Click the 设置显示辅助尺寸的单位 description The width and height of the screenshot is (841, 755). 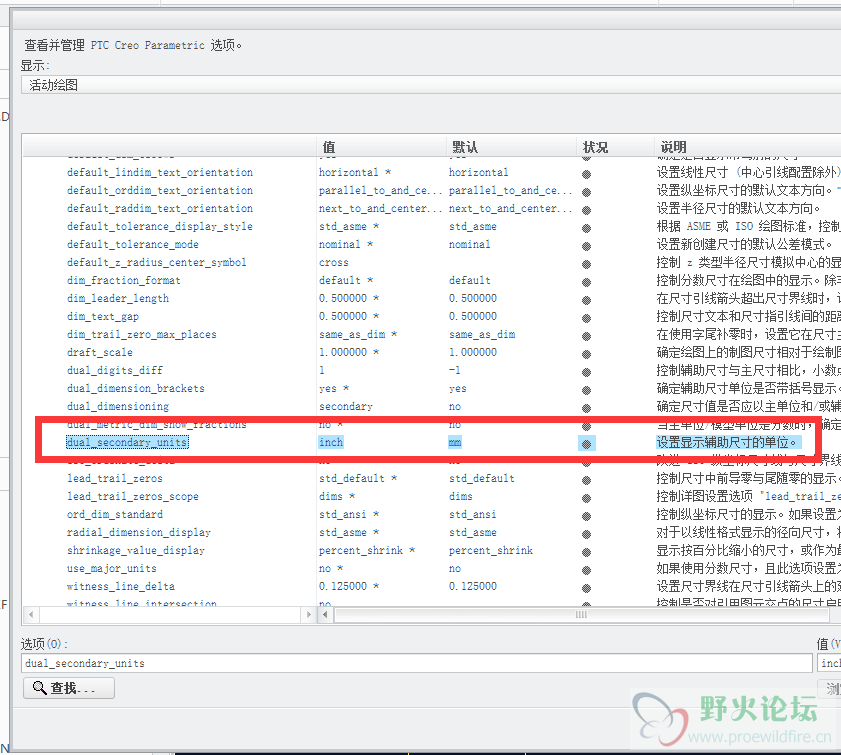(x=728, y=442)
